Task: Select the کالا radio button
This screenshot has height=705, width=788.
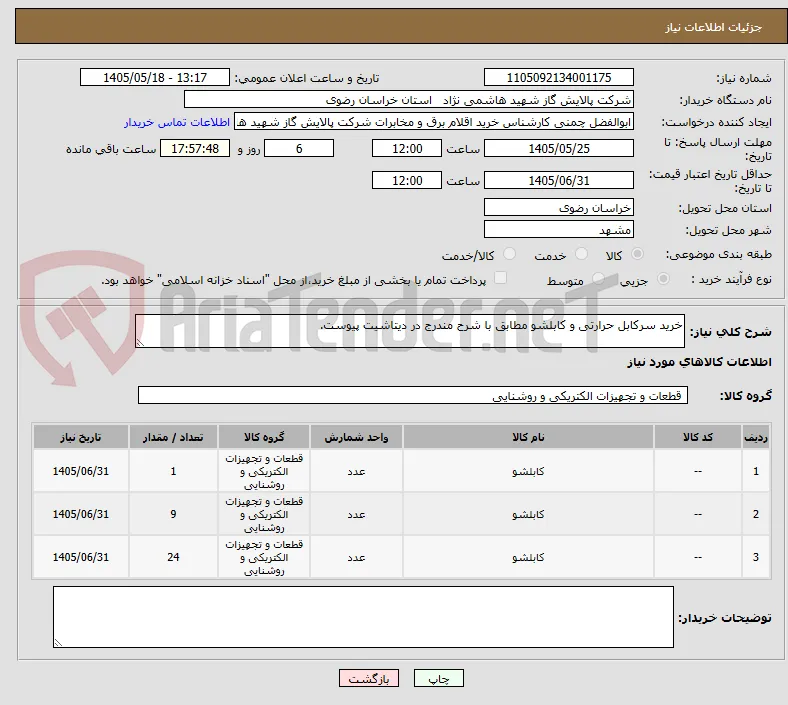Action: (637, 254)
